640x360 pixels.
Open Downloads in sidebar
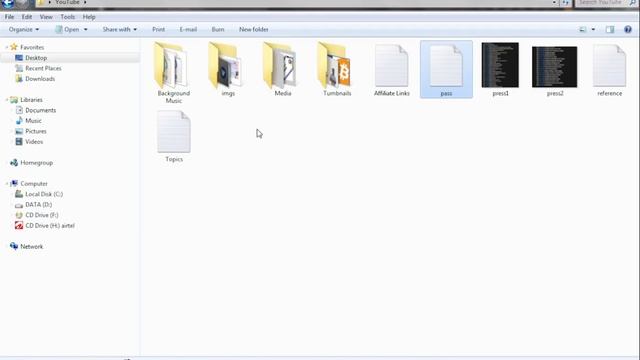(40, 79)
